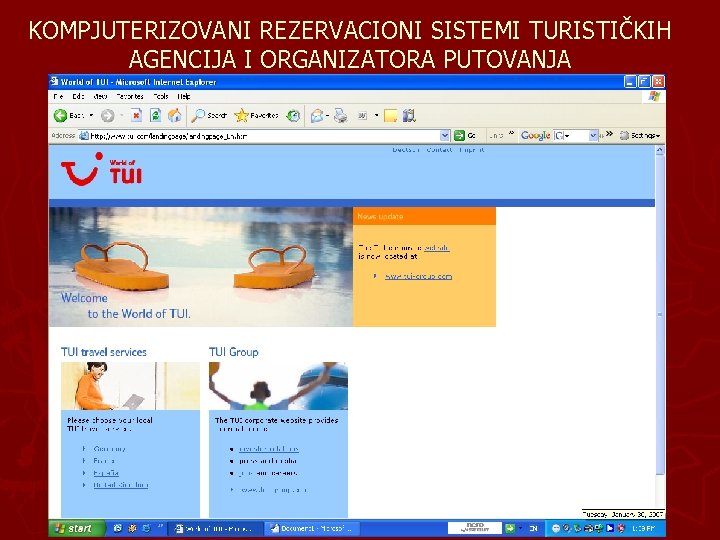720x540 pixels.
Task: Open investor relations link under TUI Group
Action: coord(269,449)
